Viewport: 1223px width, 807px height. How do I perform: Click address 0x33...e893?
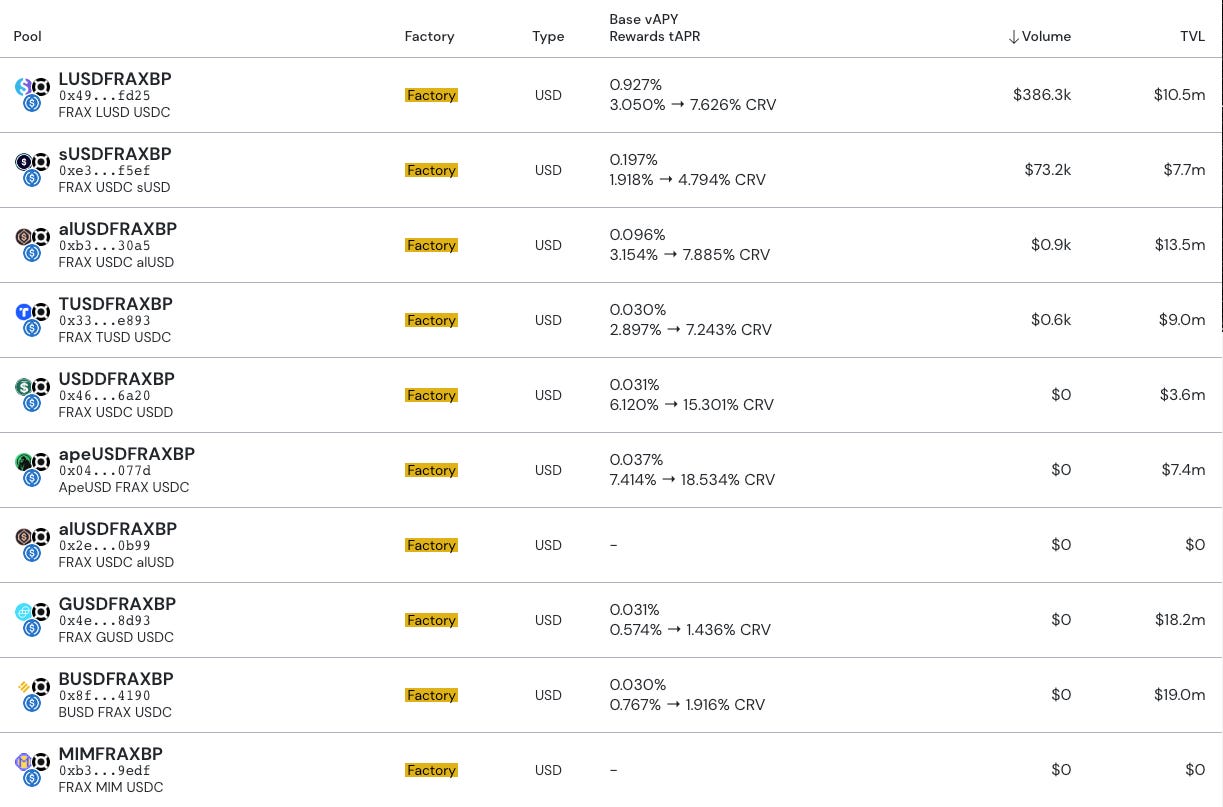(x=104, y=321)
